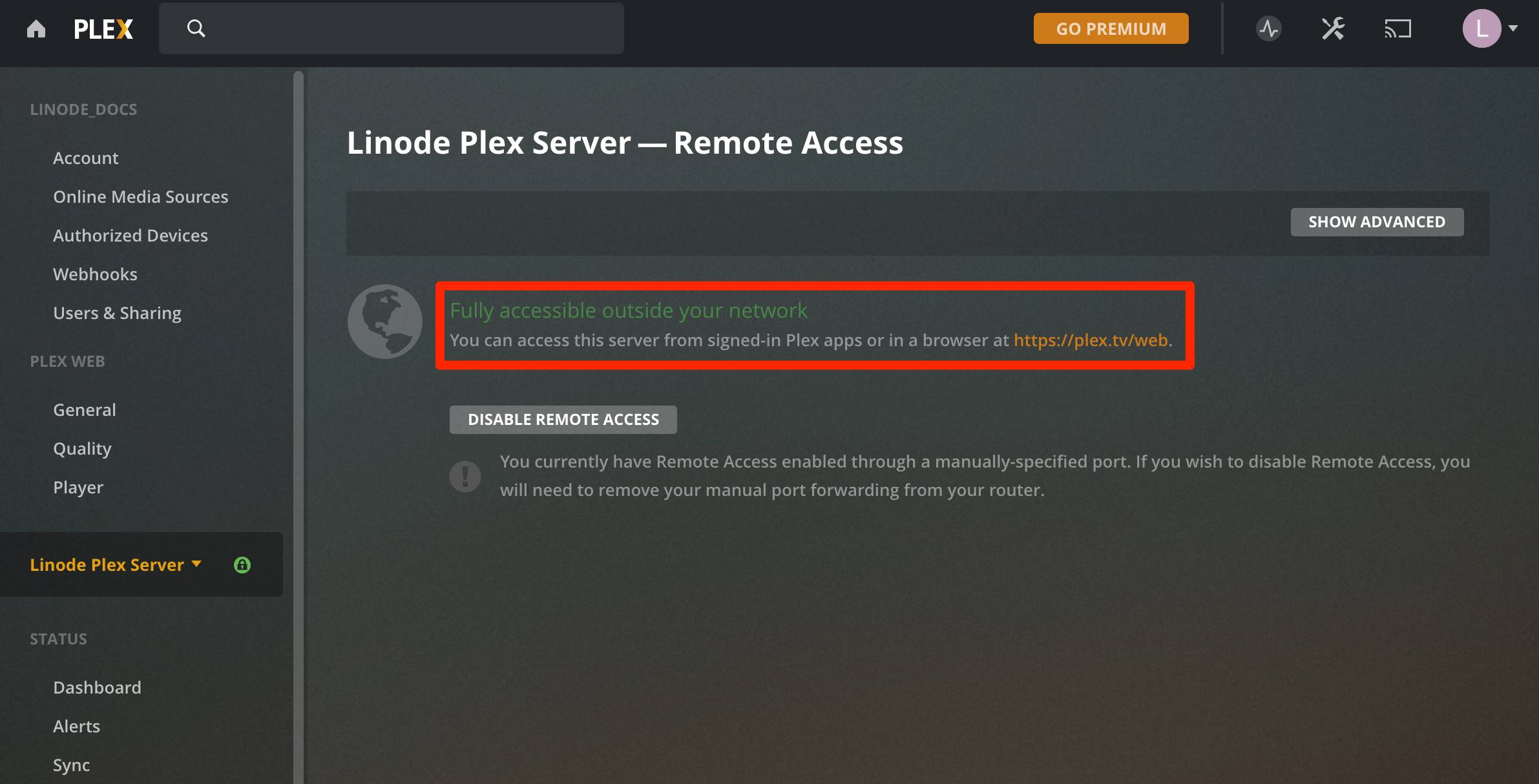Open the https://plex.tv/web link

click(1091, 340)
